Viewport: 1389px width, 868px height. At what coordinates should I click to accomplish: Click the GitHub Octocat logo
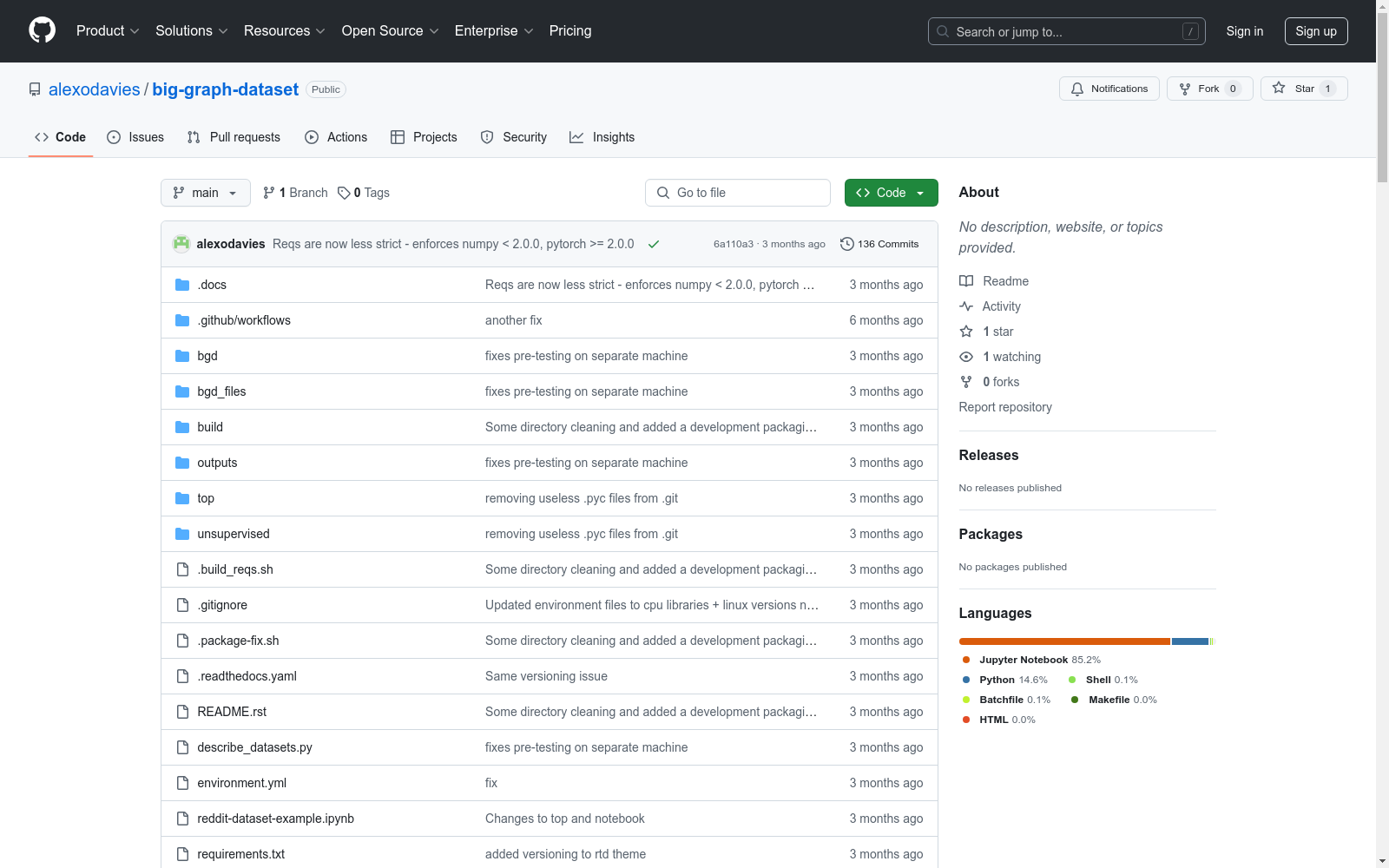tap(42, 30)
